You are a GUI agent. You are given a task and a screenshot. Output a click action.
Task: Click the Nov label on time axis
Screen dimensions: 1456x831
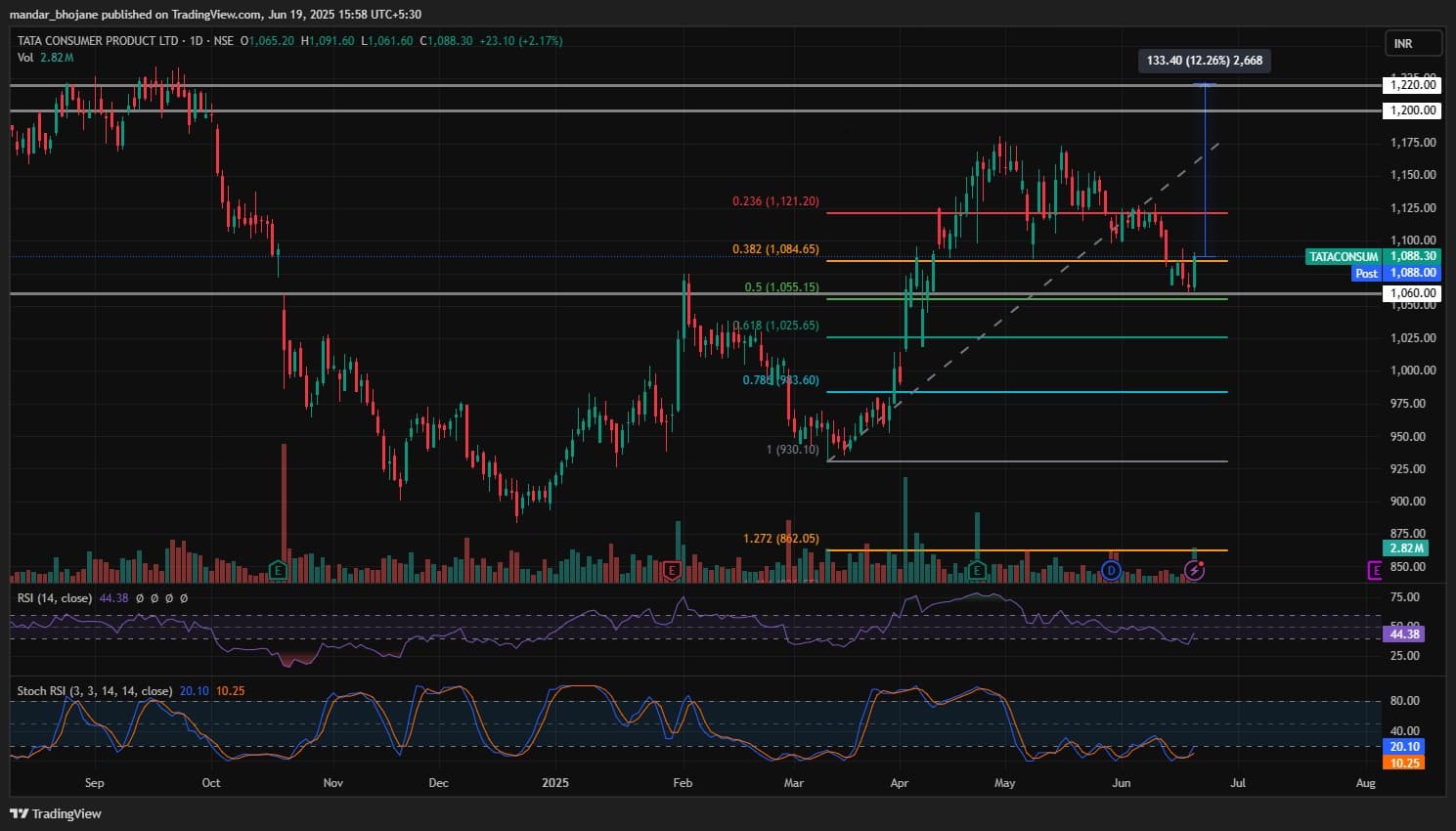[333, 783]
